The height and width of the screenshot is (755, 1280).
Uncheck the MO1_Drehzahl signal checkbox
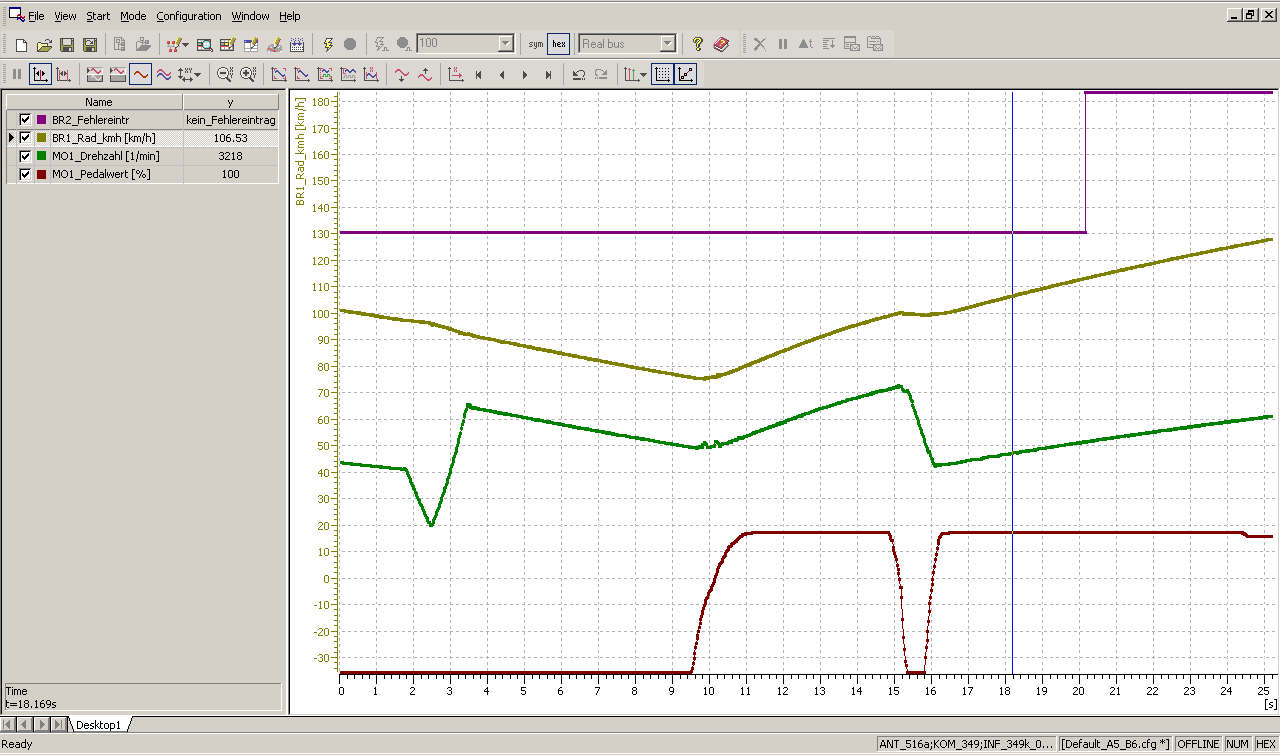26,156
